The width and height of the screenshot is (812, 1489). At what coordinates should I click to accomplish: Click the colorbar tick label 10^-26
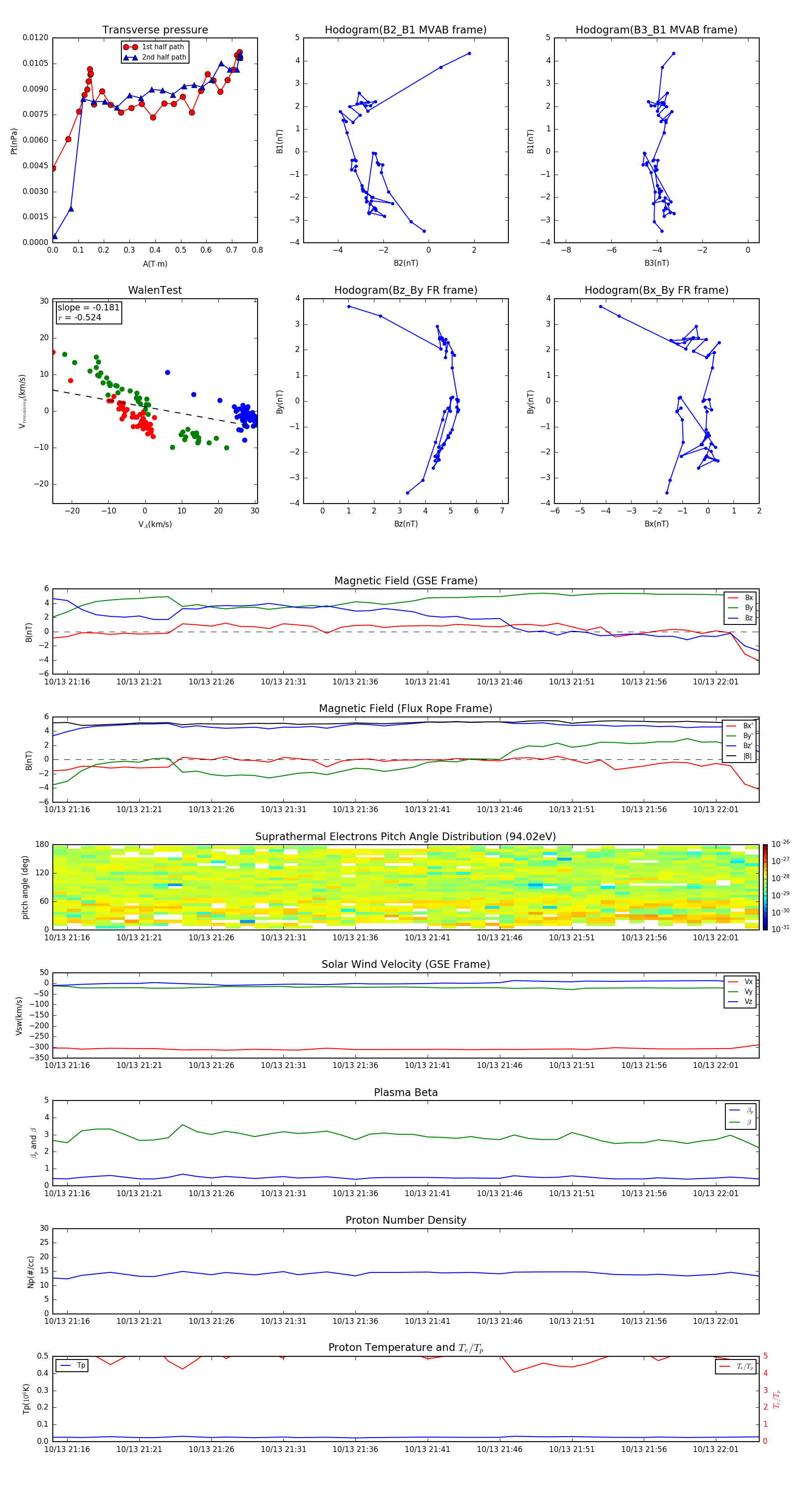coord(780,844)
